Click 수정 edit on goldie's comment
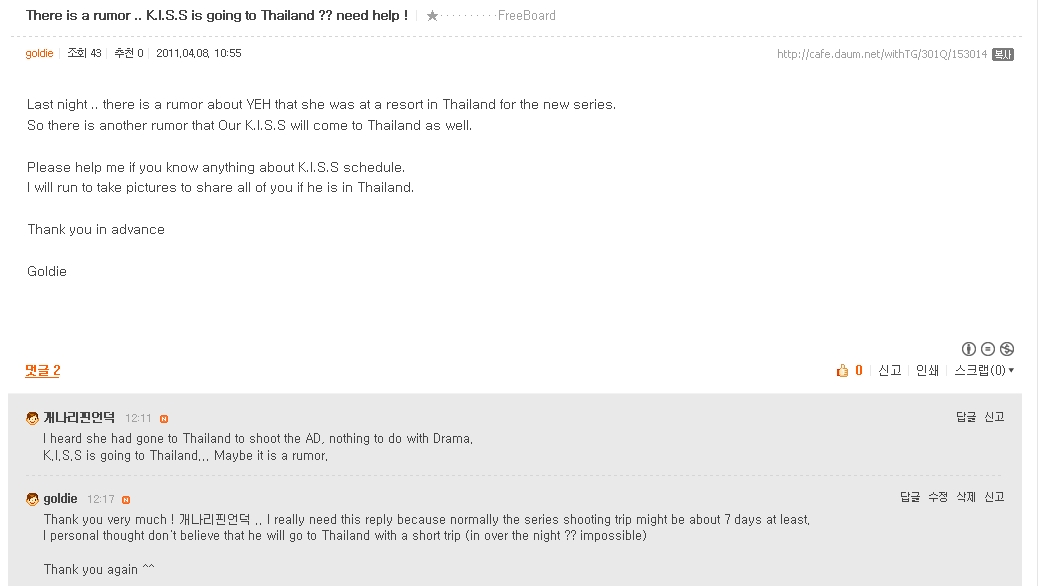1044x586 pixels. click(938, 497)
